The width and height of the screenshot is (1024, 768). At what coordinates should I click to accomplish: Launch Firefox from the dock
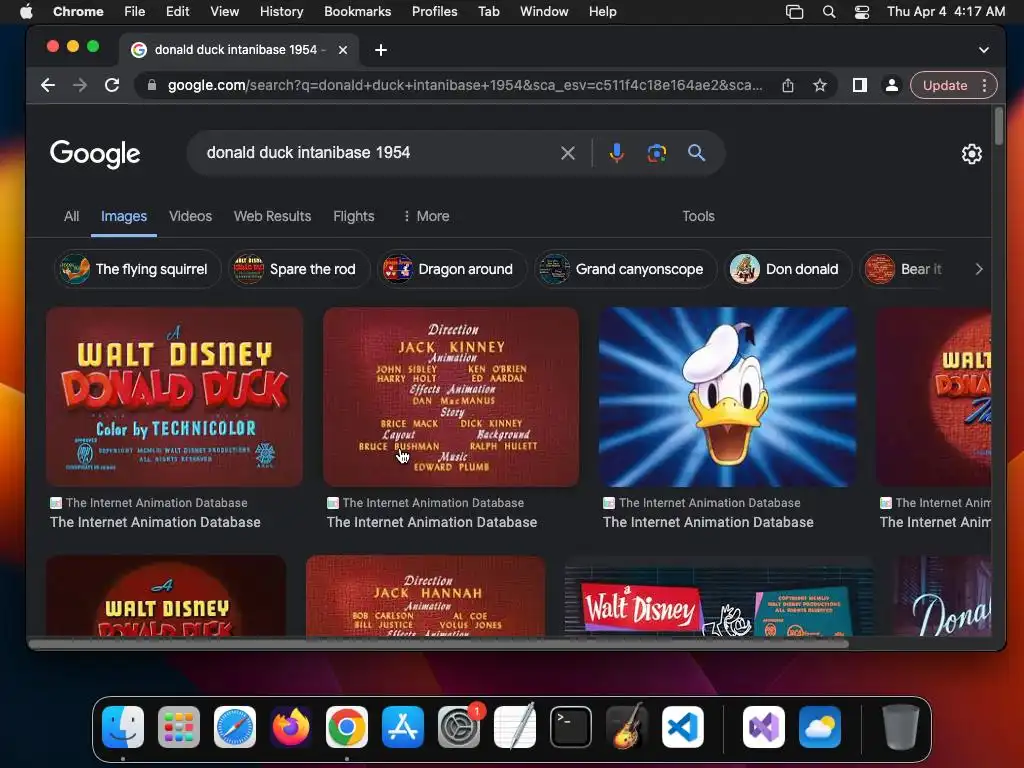291,727
